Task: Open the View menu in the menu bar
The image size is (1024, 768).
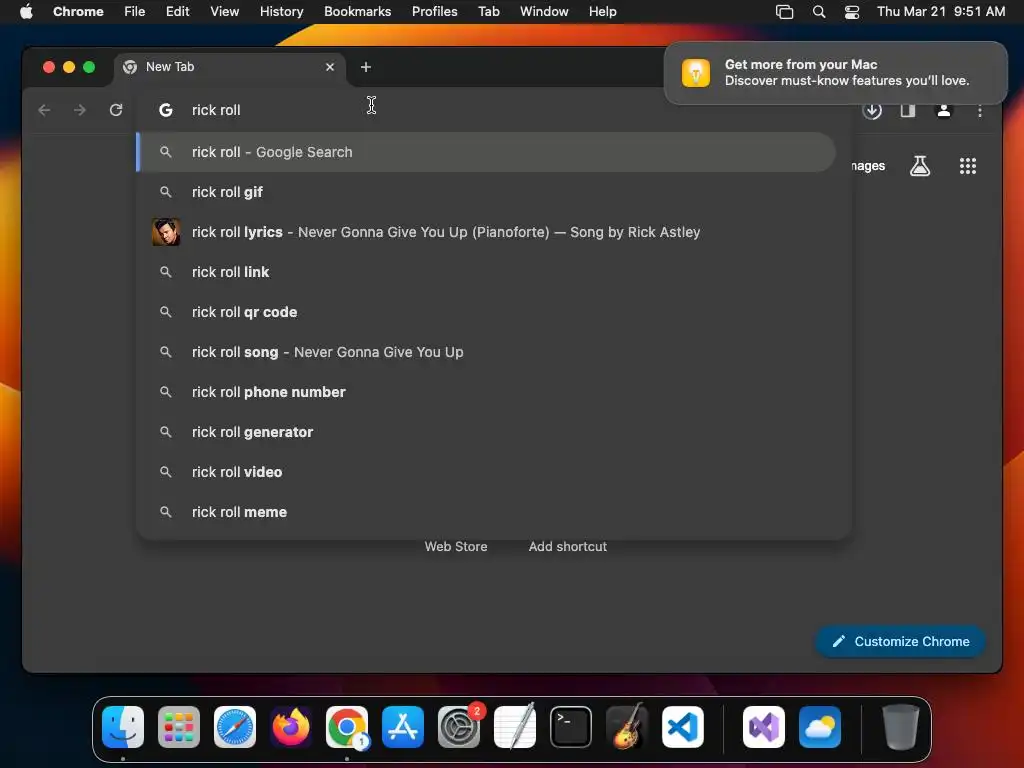Action: pos(224,12)
